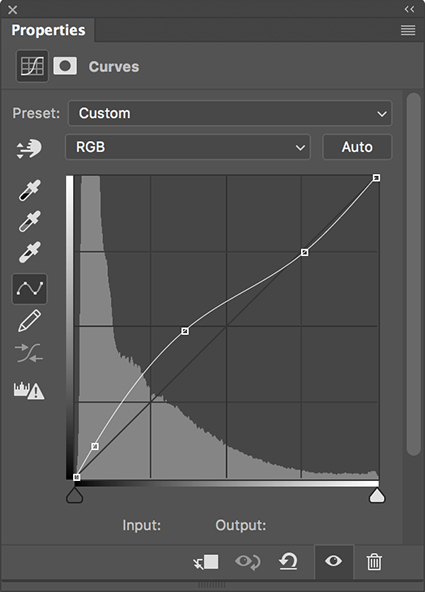Viewport: 425px width, 592px height.
Task: Click the Auto correction button
Action: 357,147
